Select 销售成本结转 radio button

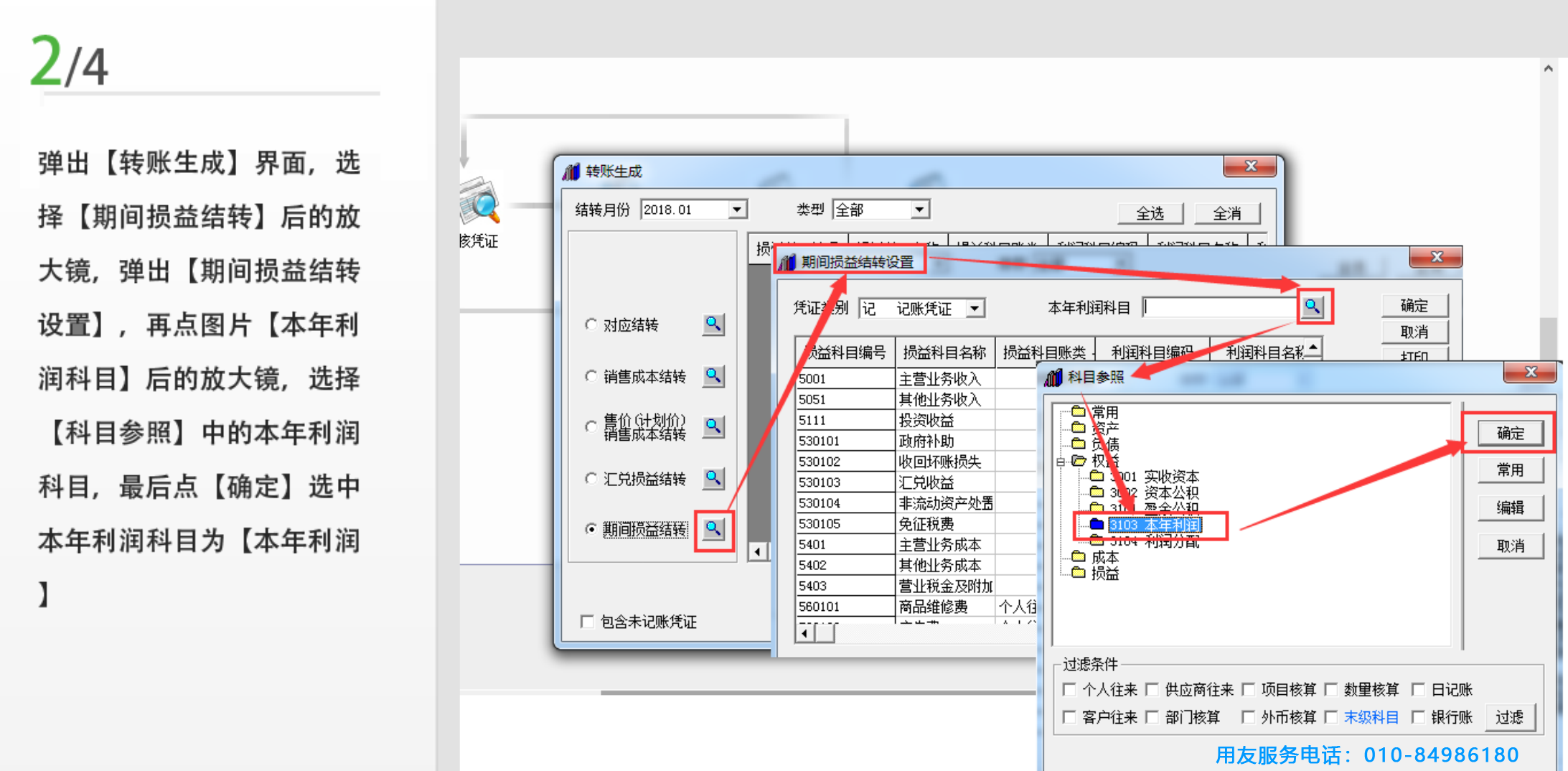591,375
